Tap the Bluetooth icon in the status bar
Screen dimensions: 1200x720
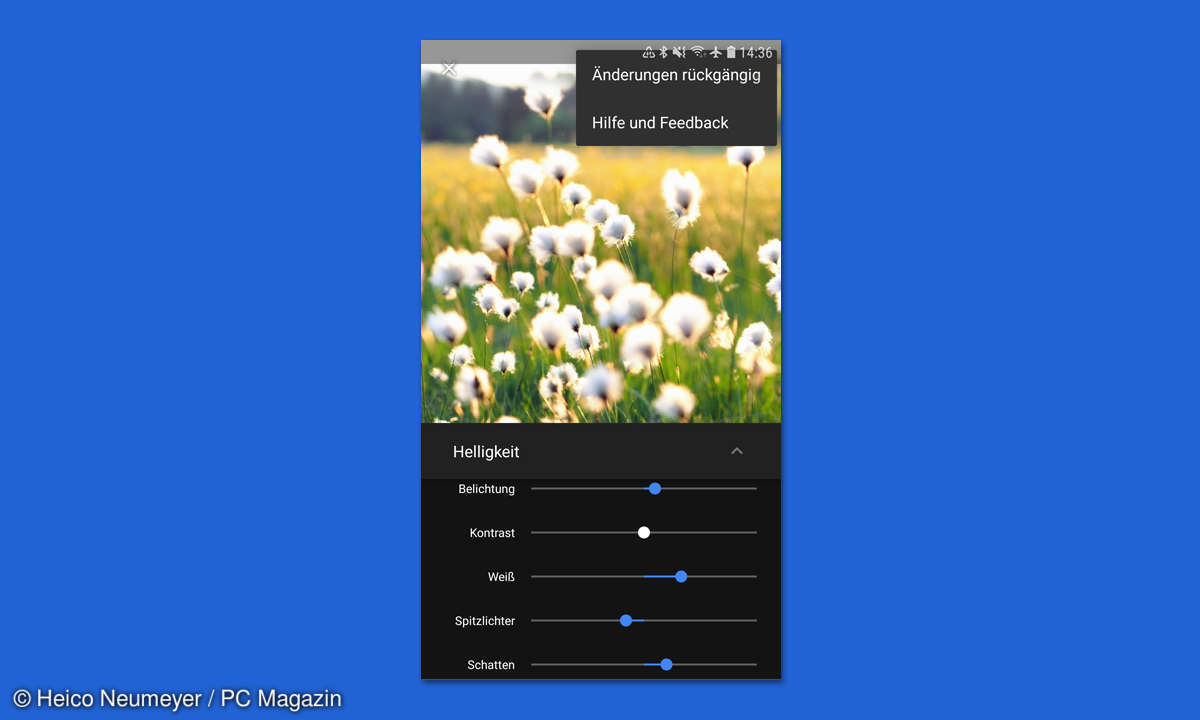pos(663,52)
